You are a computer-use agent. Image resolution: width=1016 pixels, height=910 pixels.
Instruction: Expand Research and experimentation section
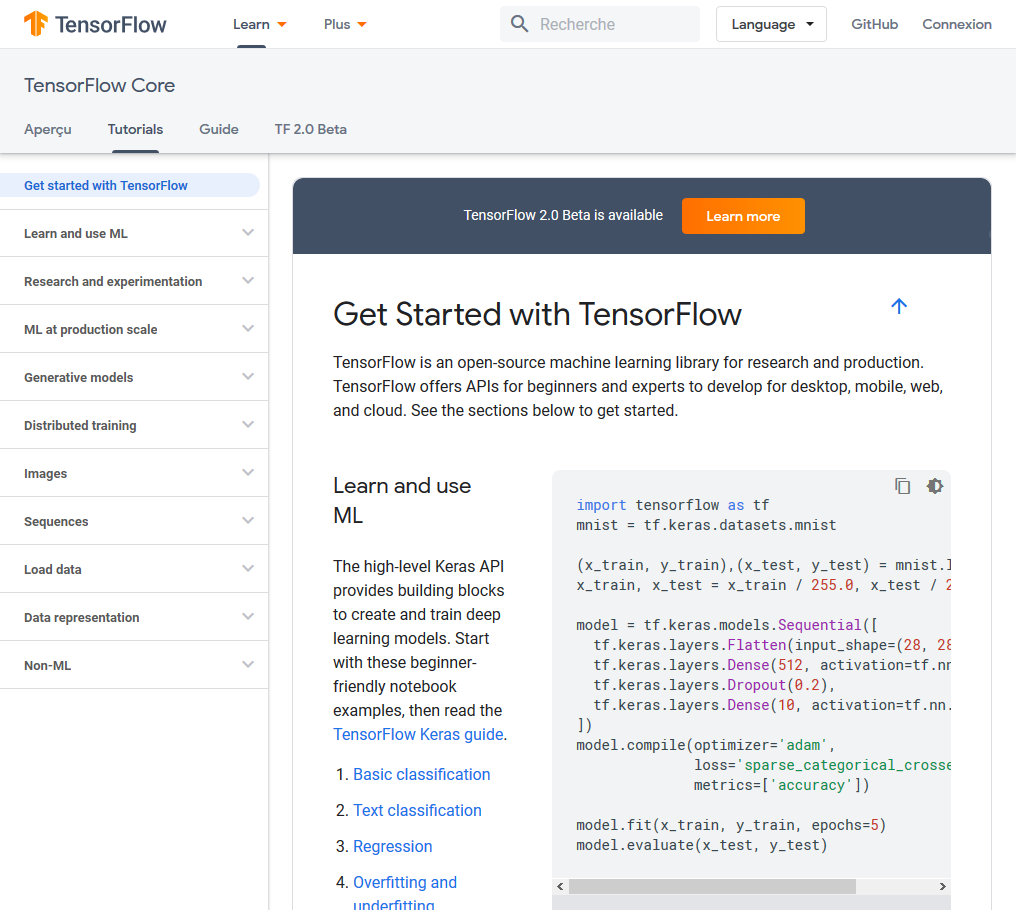[134, 281]
